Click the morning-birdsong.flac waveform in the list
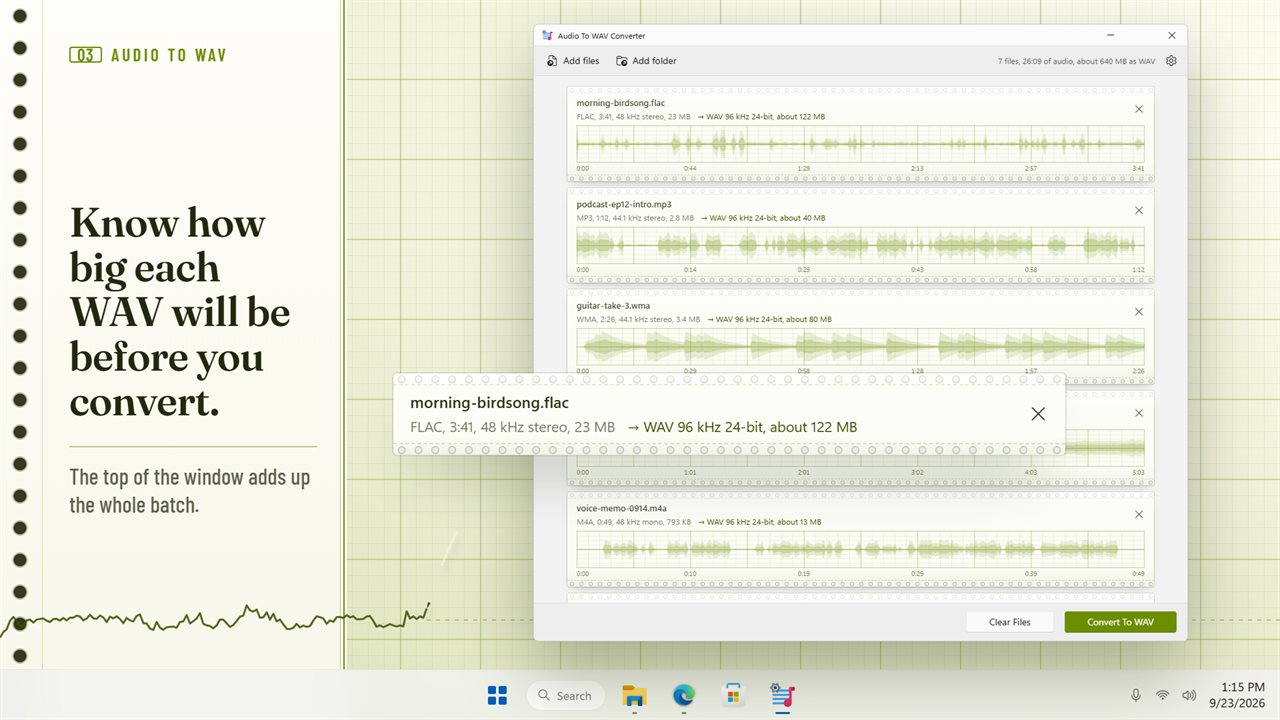The image size is (1280, 720). pos(860,144)
